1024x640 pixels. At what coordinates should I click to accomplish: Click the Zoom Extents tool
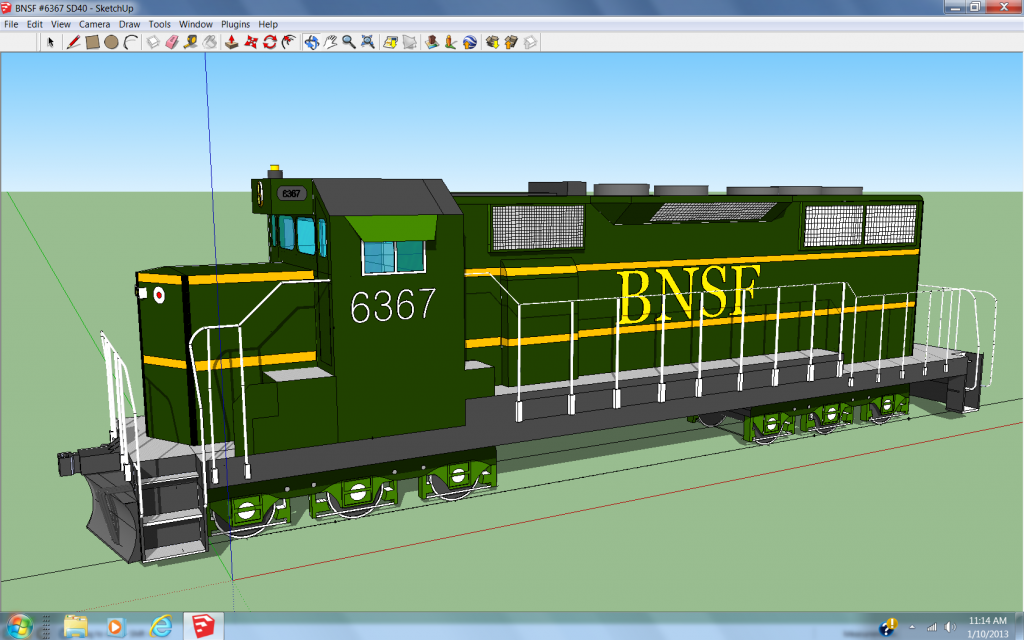[x=368, y=42]
